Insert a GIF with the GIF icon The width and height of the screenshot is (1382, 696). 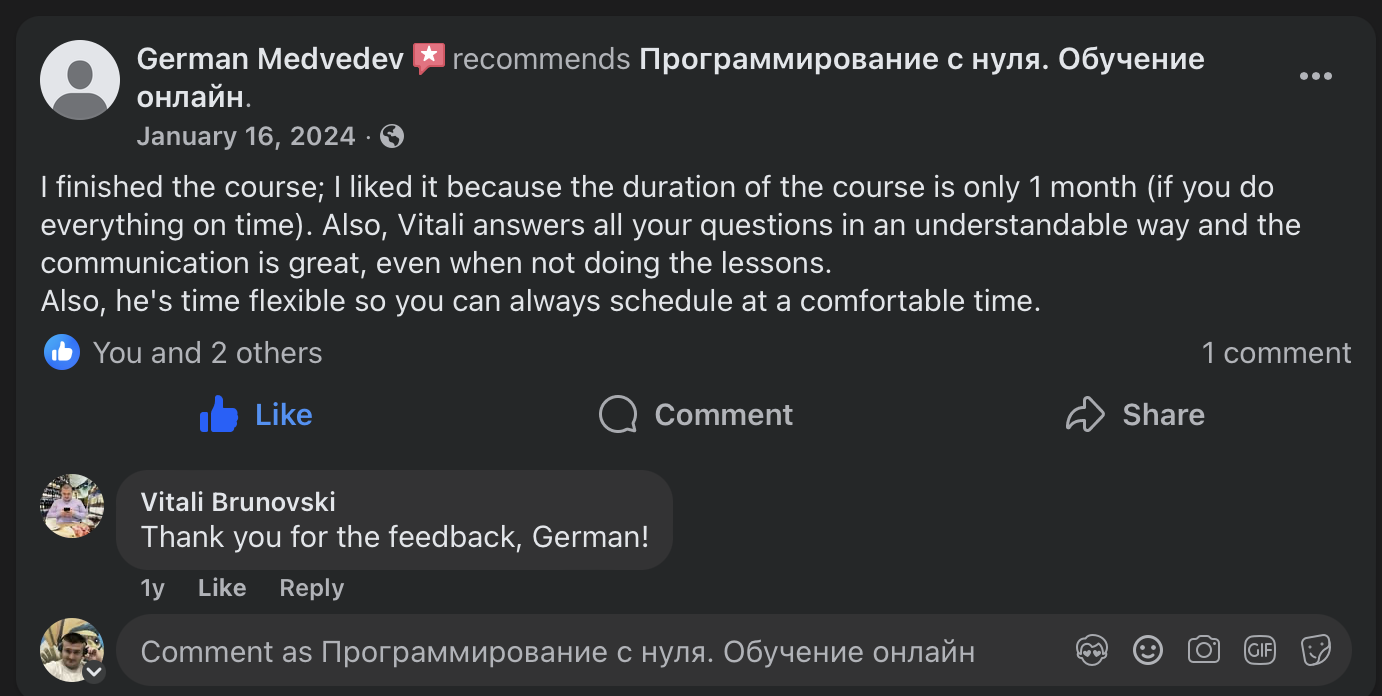click(1259, 650)
